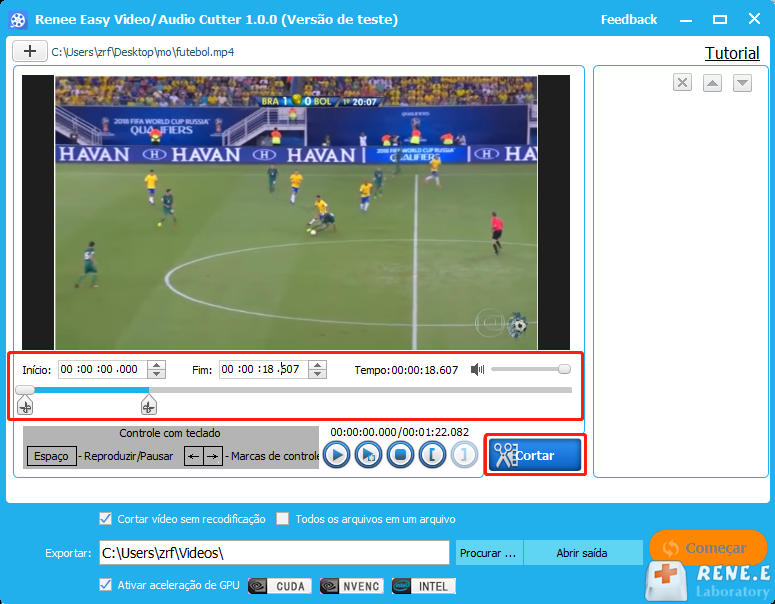Screen dimensions: 775x604
Task: Click file path C:\Users\zrf\Desktop\mo\futebol.mp4
Action: point(143,52)
